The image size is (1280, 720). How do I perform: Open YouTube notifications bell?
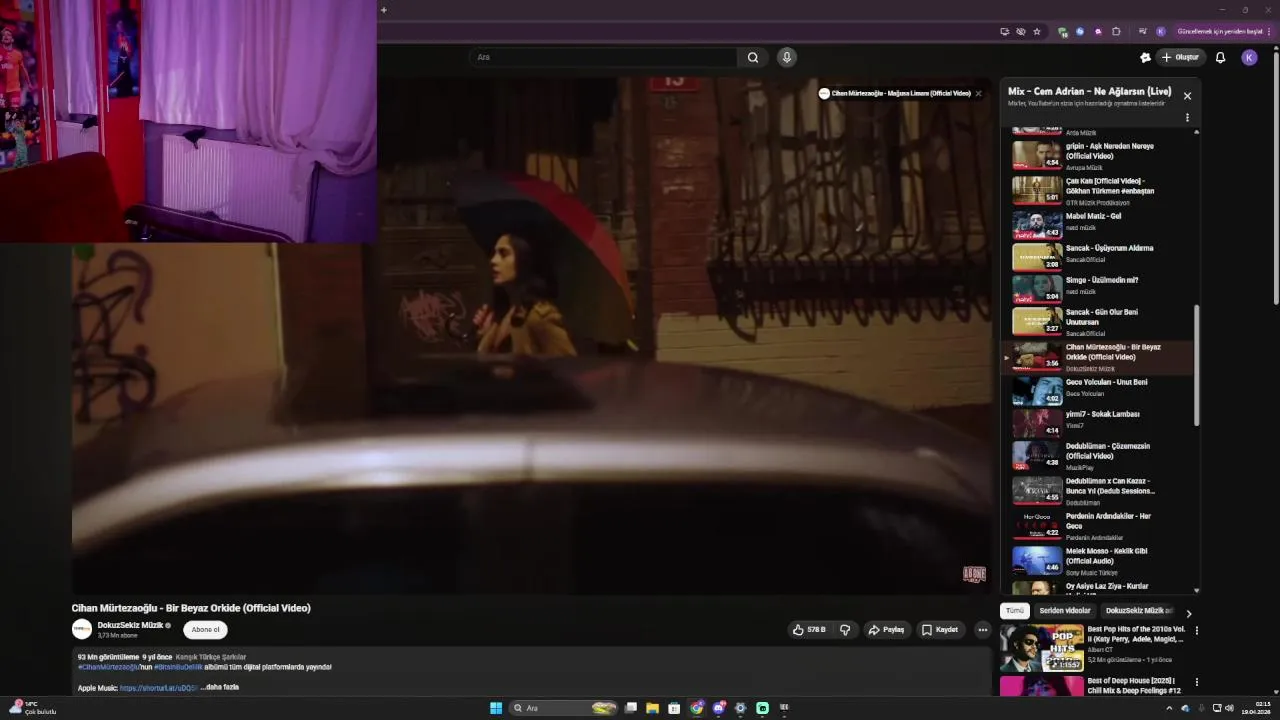tap(1220, 57)
